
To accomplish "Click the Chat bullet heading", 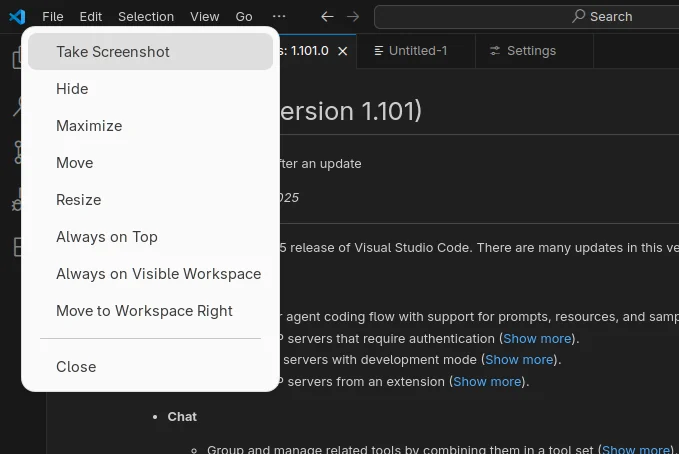I will click(x=182, y=417).
